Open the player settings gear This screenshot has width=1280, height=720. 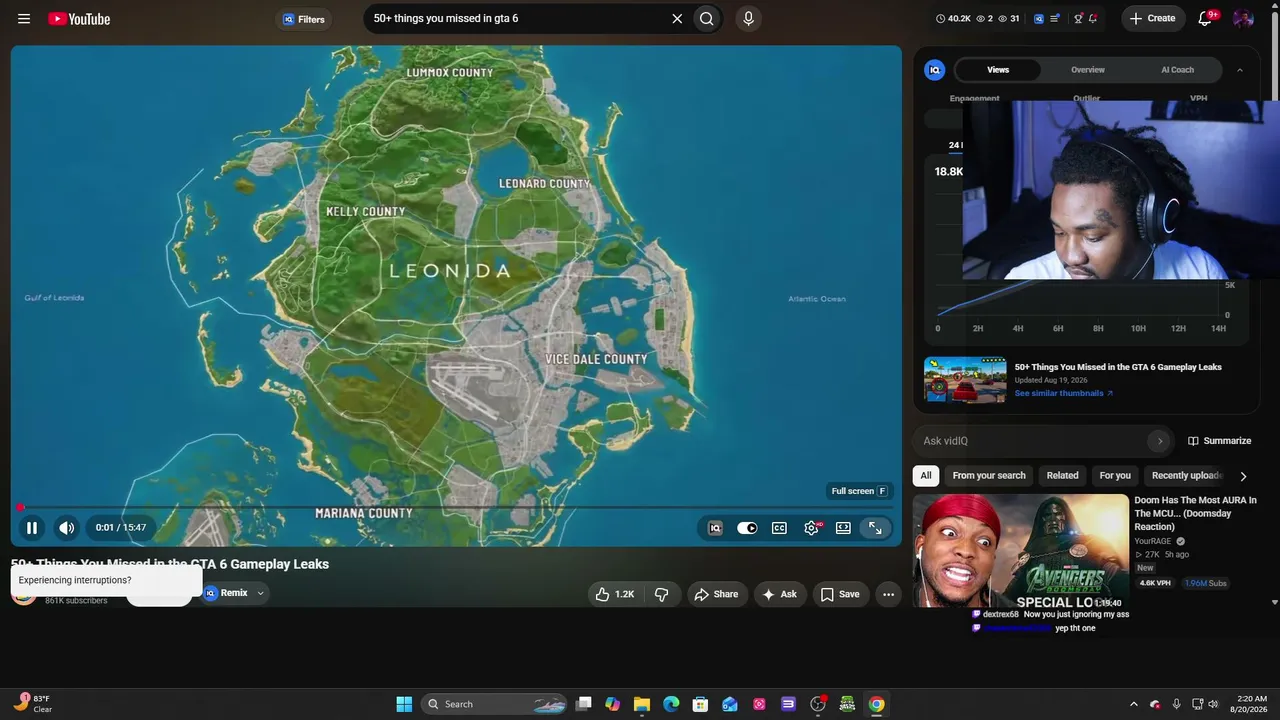coord(811,528)
